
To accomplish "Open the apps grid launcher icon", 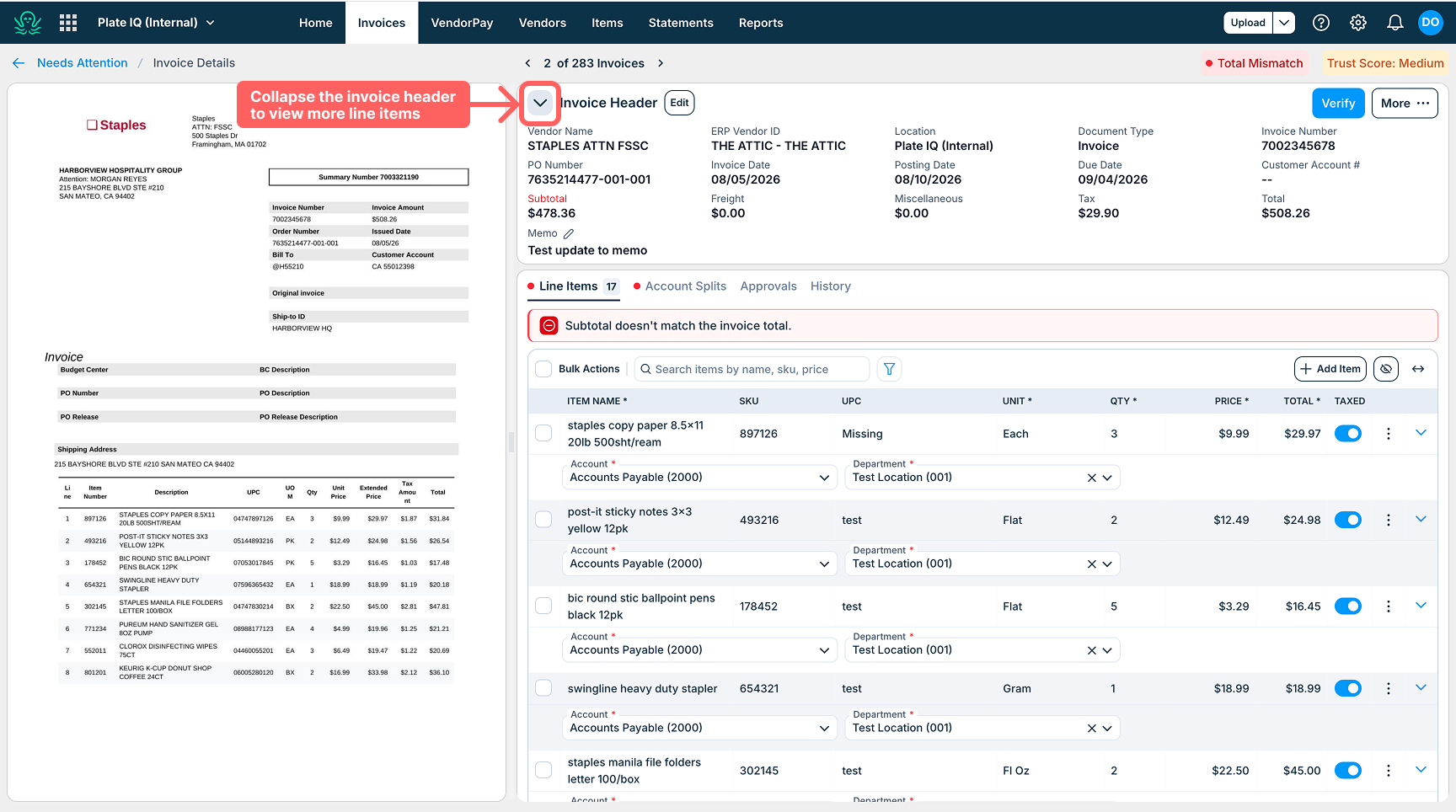I will pyautogui.click(x=68, y=23).
